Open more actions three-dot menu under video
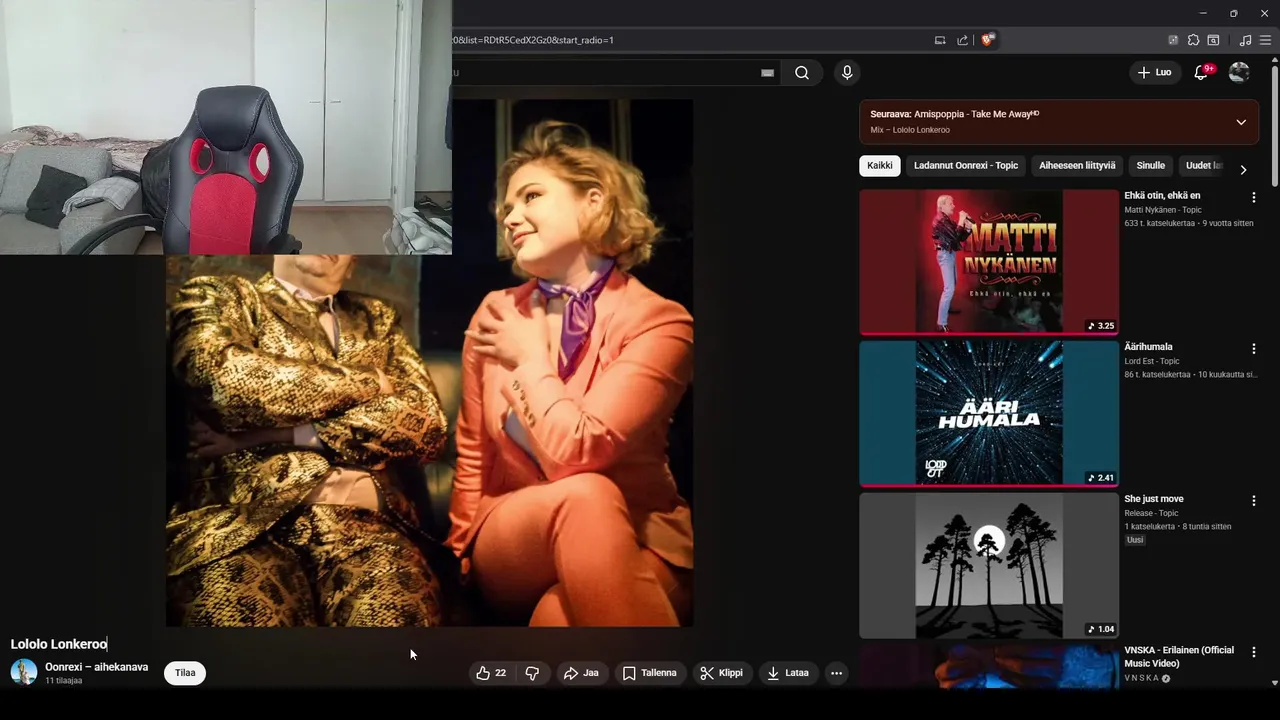The height and width of the screenshot is (720, 1280). pos(836,673)
